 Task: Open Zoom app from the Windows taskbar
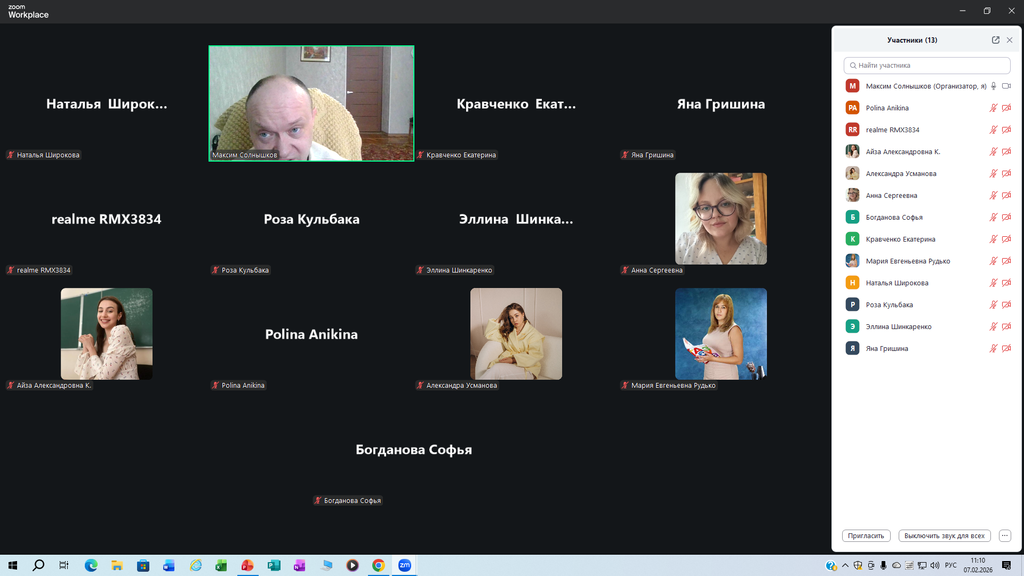coord(405,565)
